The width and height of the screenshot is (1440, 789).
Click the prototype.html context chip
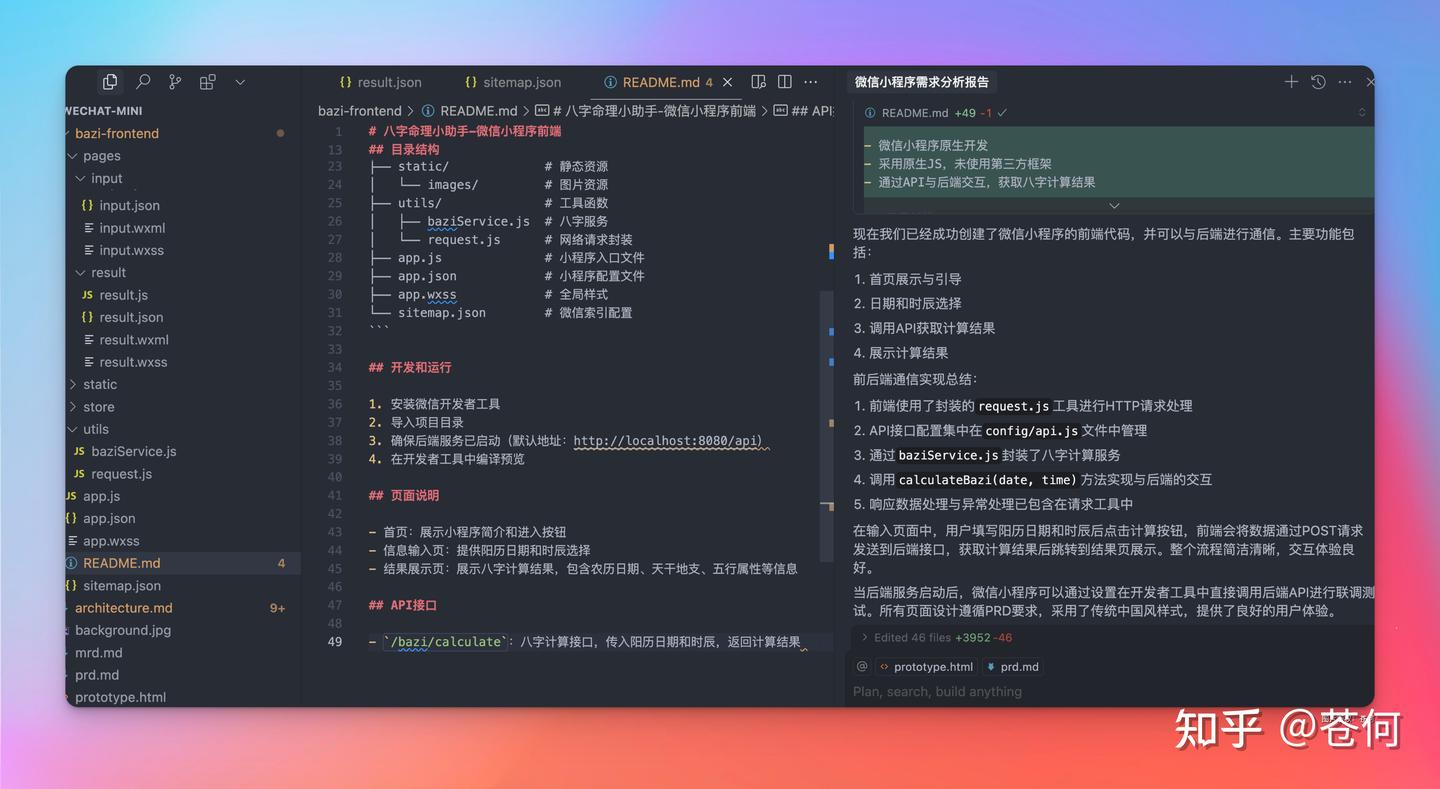click(925, 667)
